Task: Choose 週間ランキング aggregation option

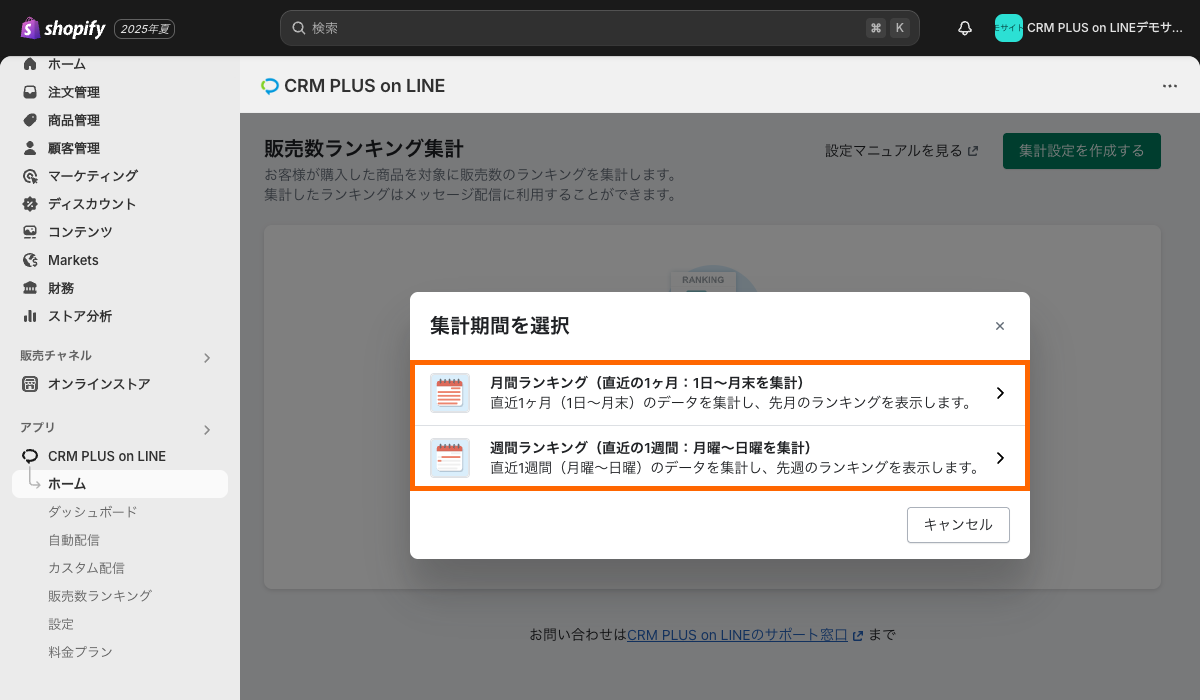Action: point(720,458)
